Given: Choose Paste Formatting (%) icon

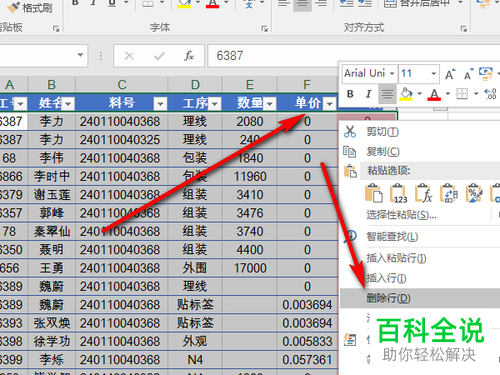Looking at the screenshot, I should click(474, 193).
